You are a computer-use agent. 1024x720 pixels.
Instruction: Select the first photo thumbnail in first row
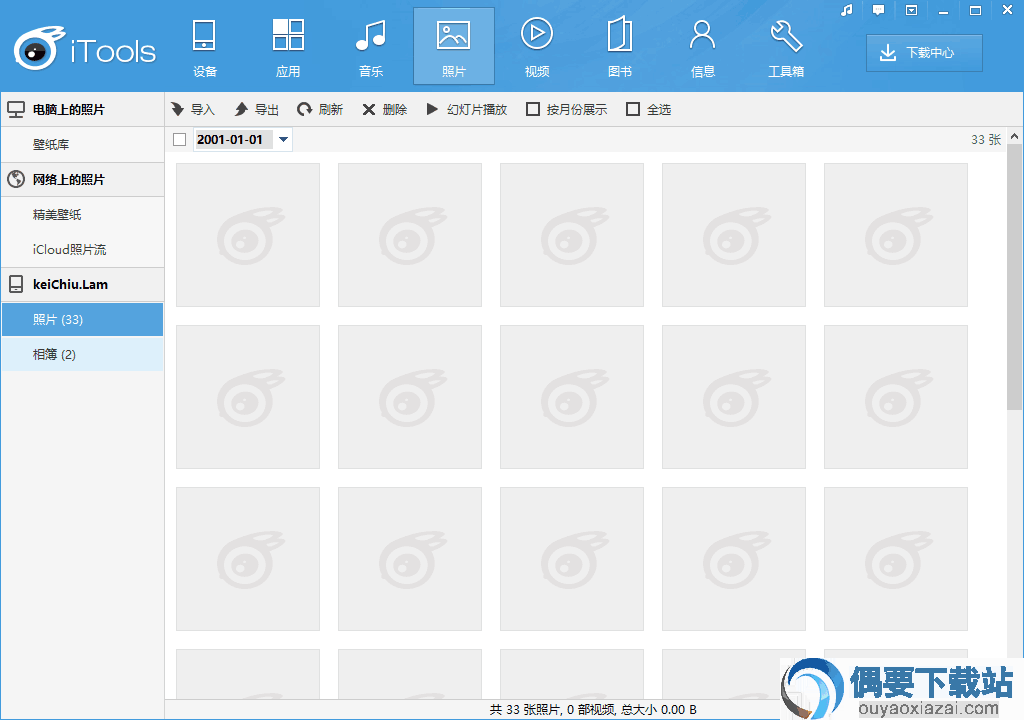point(248,235)
